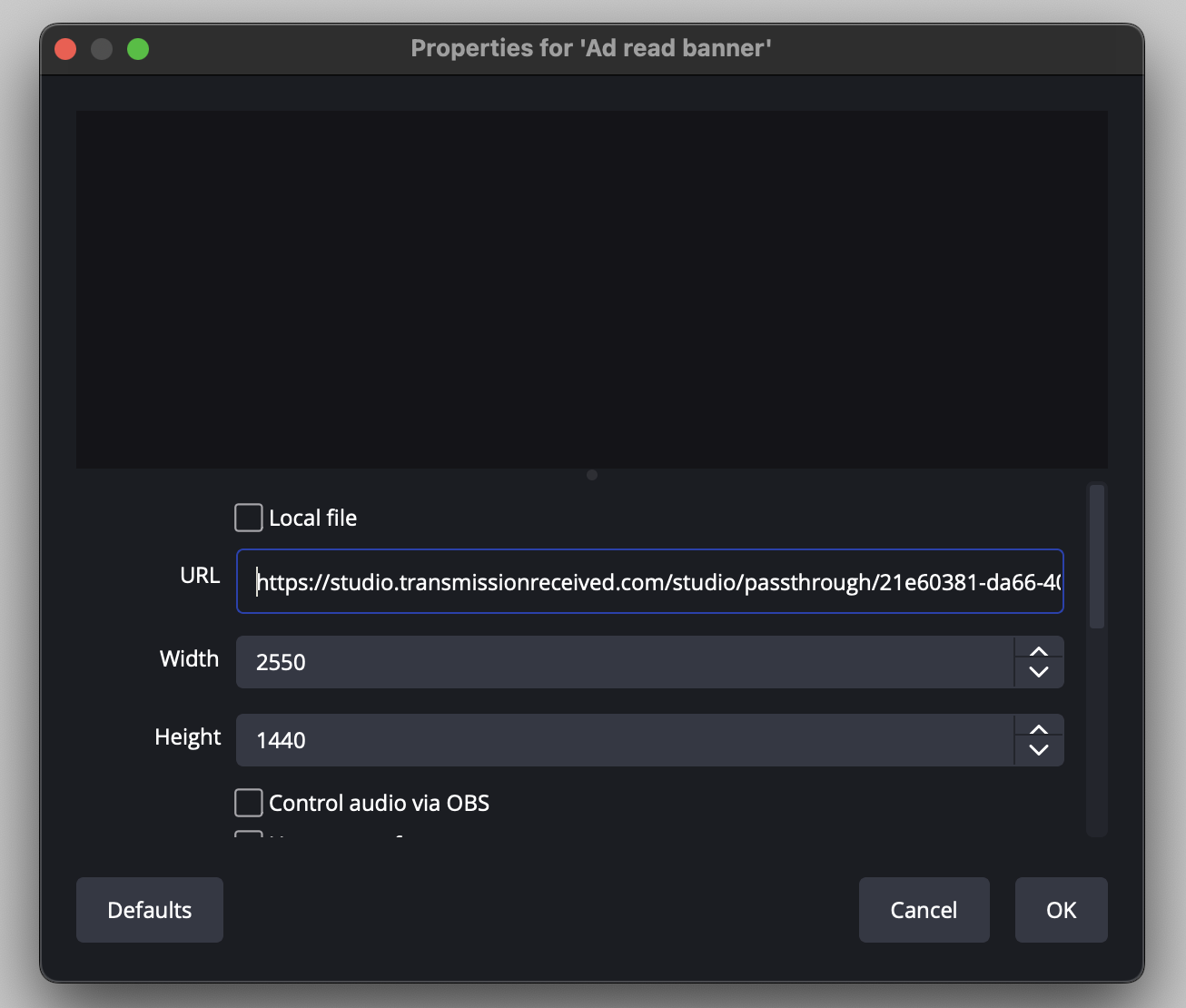This screenshot has height=1008, width=1186.
Task: Close the window with the red button
Action: click(65, 48)
